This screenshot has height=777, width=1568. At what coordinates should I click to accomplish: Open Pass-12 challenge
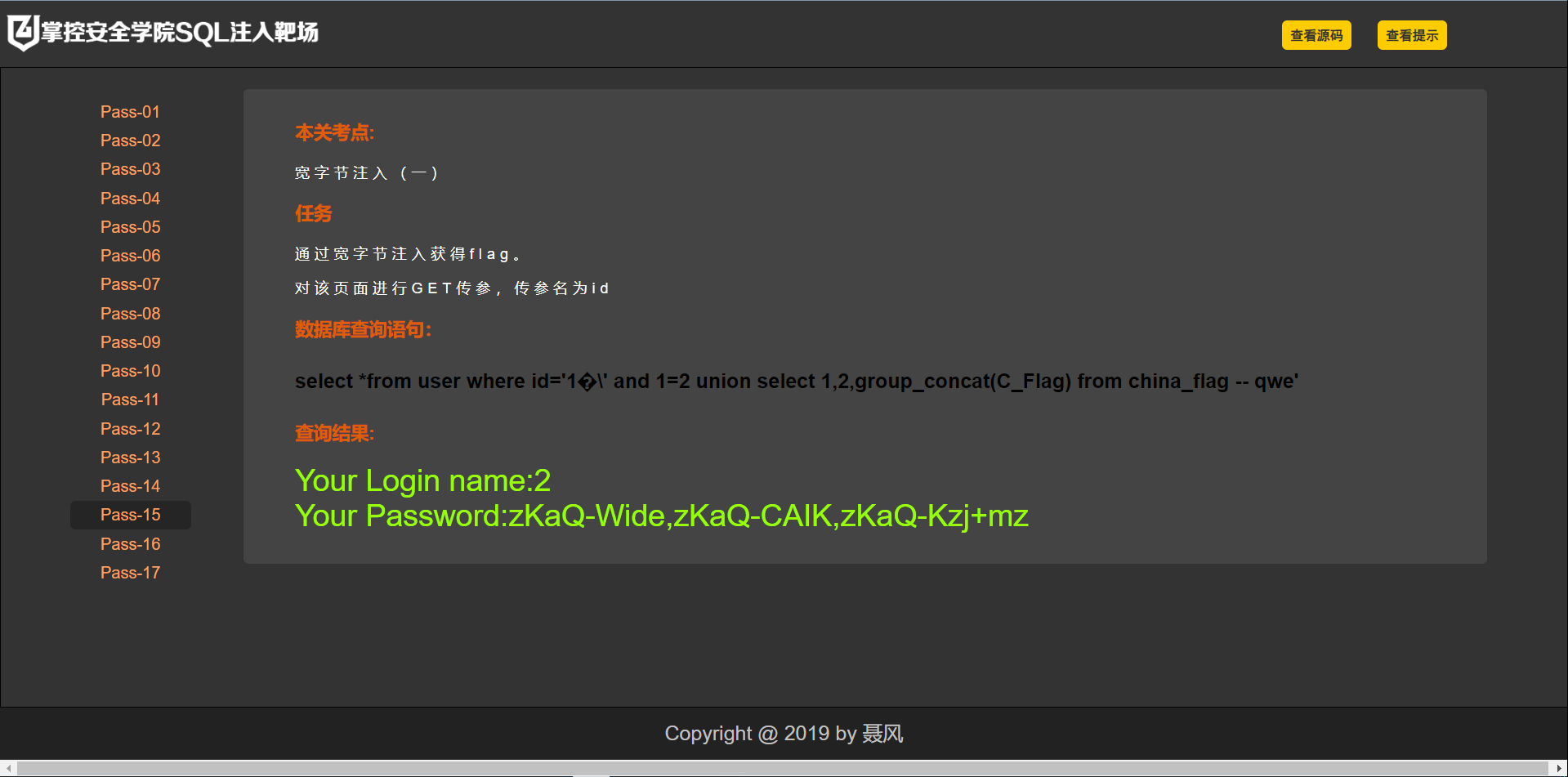pyautogui.click(x=131, y=429)
